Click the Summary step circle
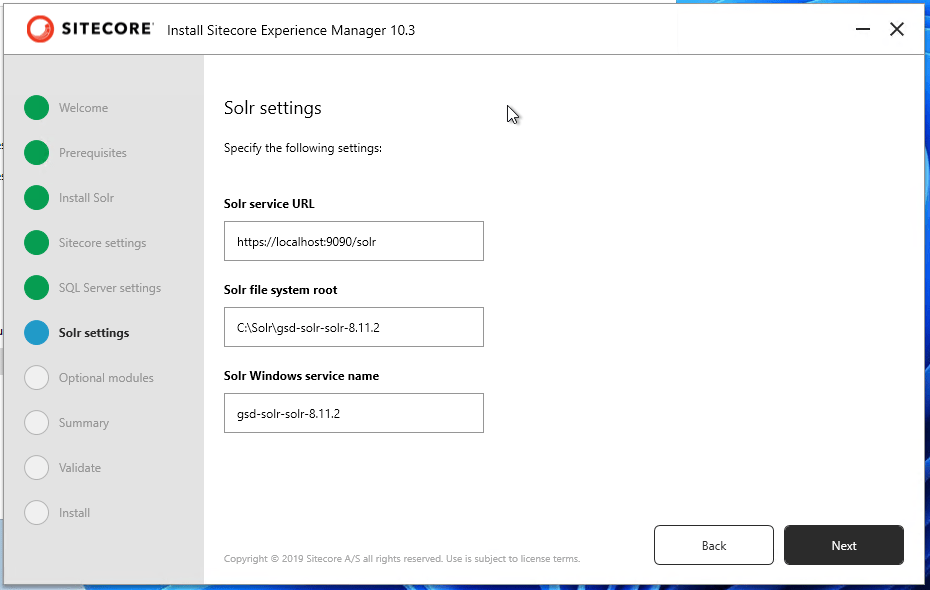The width and height of the screenshot is (930, 590). [x=37, y=423]
